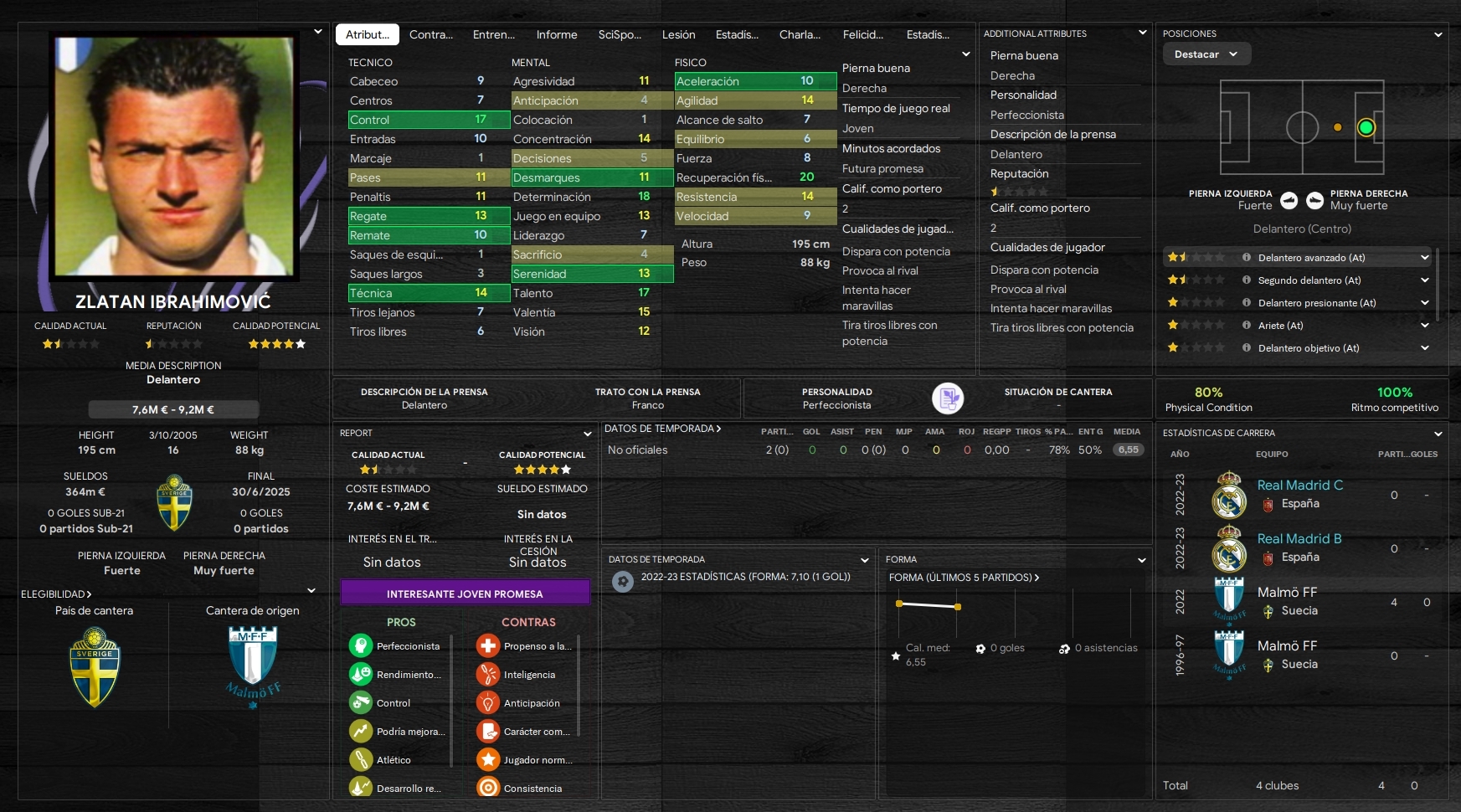1461x812 pixels.
Task: Switch to the Entren... tab
Action: pos(494,34)
